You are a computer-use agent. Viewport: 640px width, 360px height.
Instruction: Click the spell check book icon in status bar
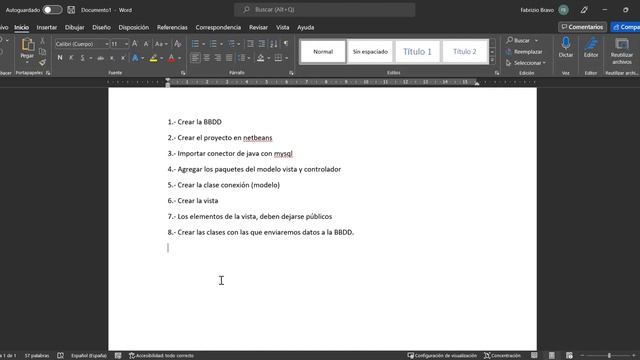pyautogui.click(x=60, y=356)
